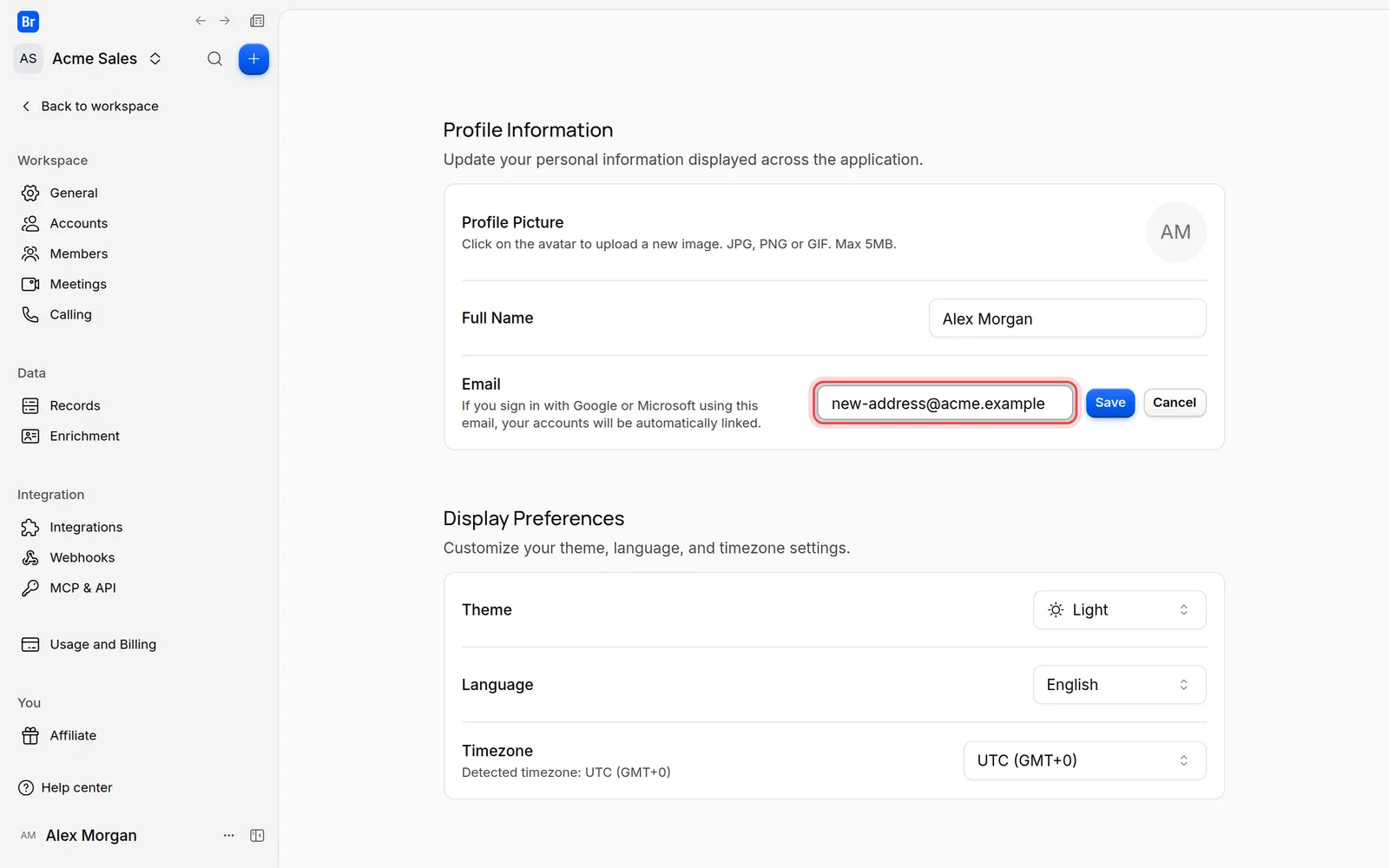
Task: Open the Language dropdown showing English
Action: click(1119, 685)
